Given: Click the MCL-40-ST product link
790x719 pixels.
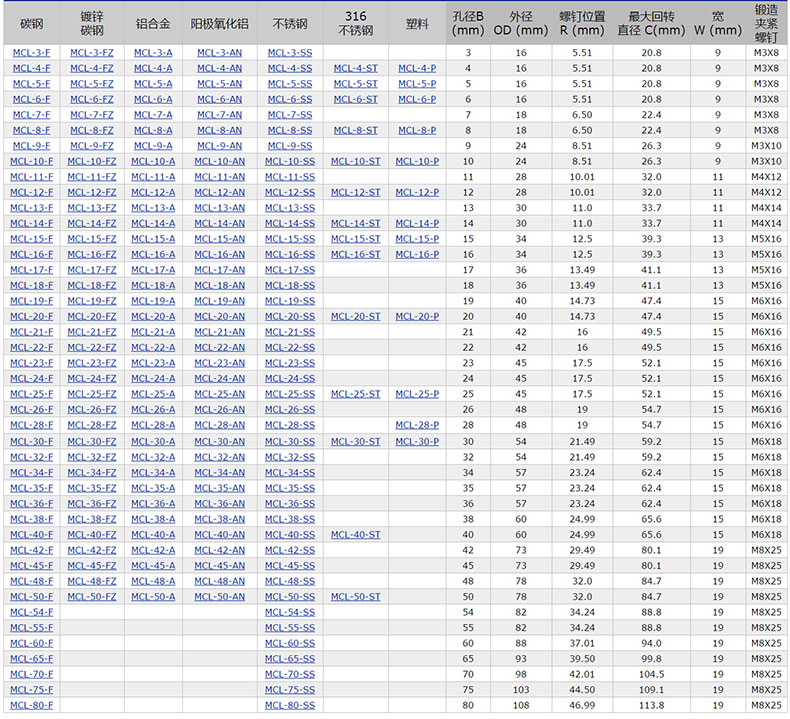Looking at the screenshot, I should (x=355, y=534).
